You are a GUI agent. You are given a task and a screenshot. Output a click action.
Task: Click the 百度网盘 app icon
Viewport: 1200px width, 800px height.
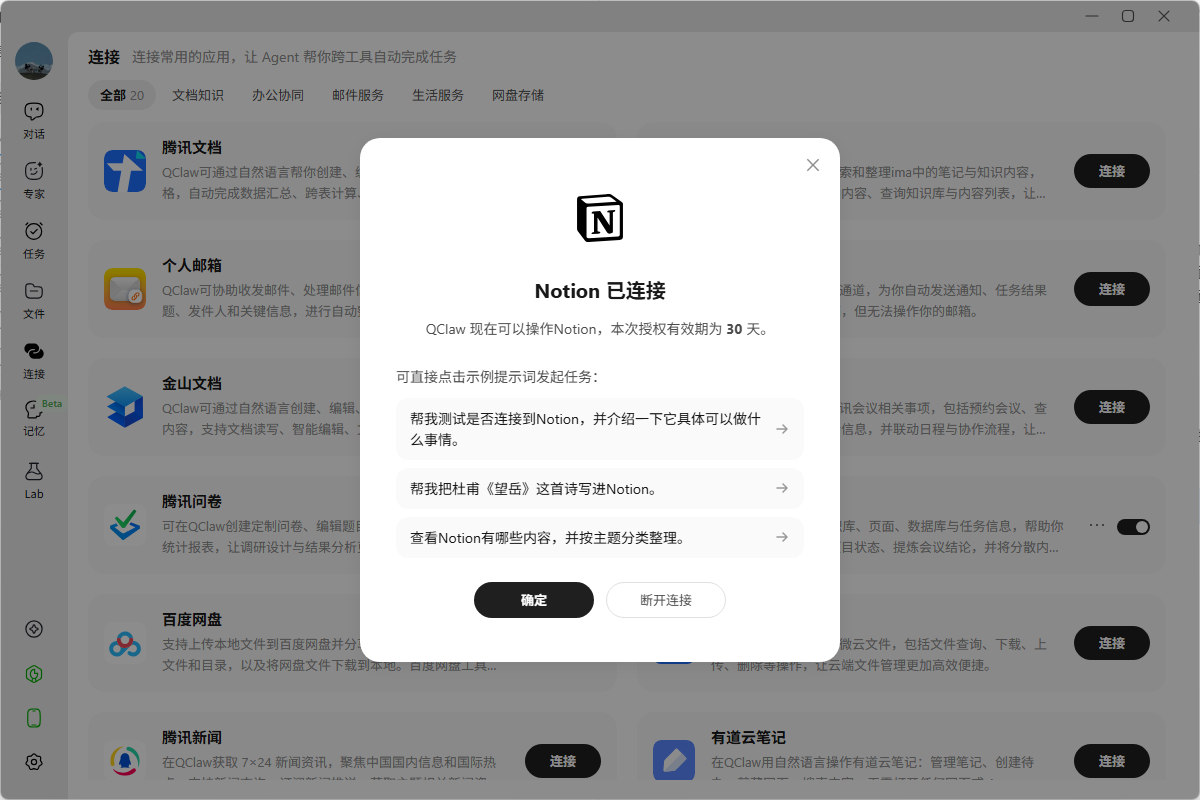pos(125,643)
